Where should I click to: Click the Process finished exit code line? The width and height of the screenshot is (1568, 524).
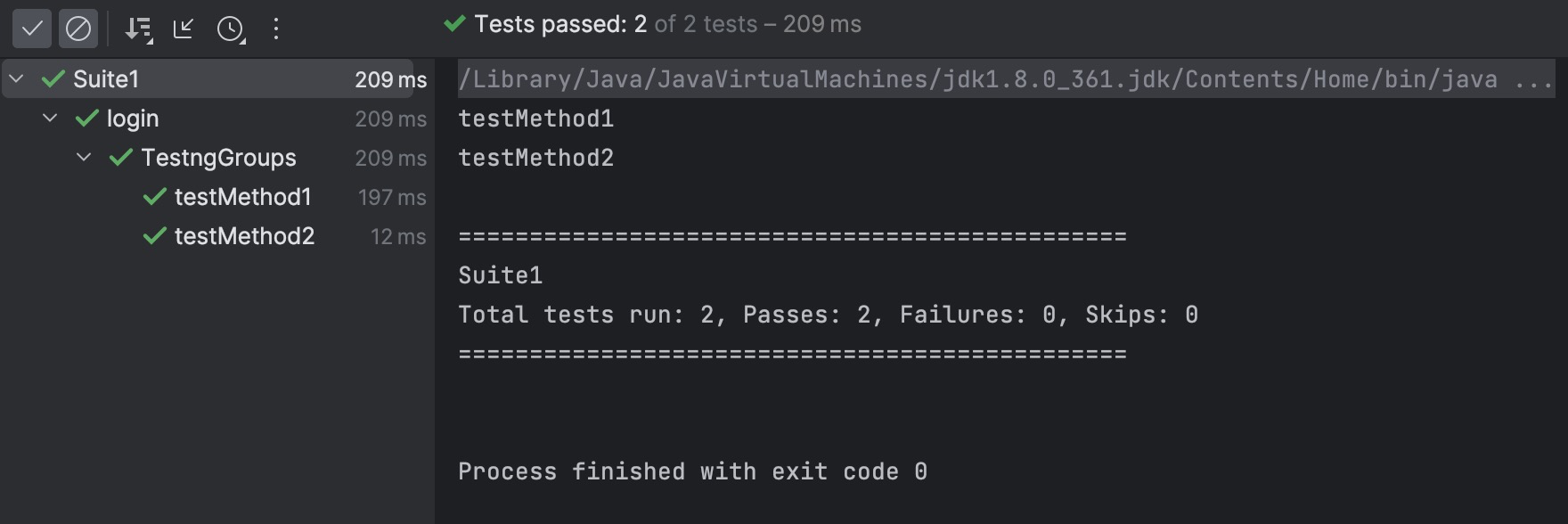coord(692,471)
